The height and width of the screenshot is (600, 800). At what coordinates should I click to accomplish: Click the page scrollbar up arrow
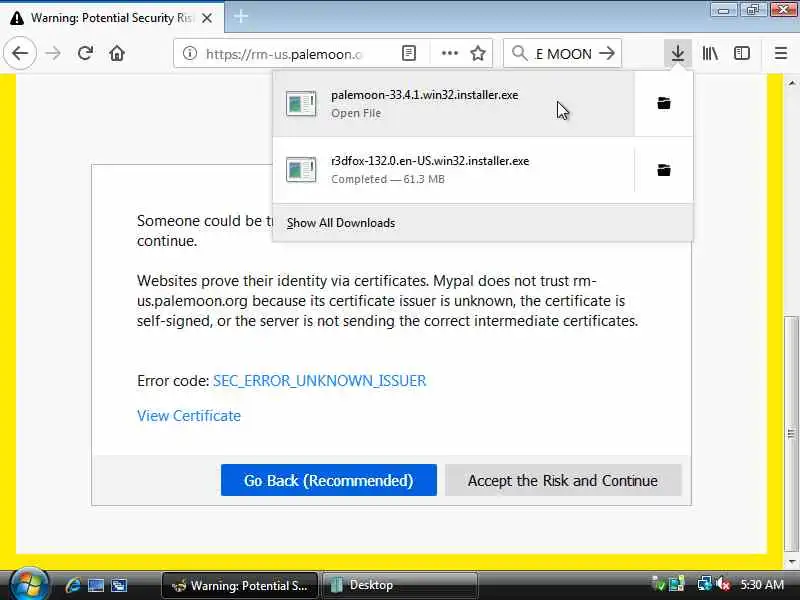click(x=791, y=83)
